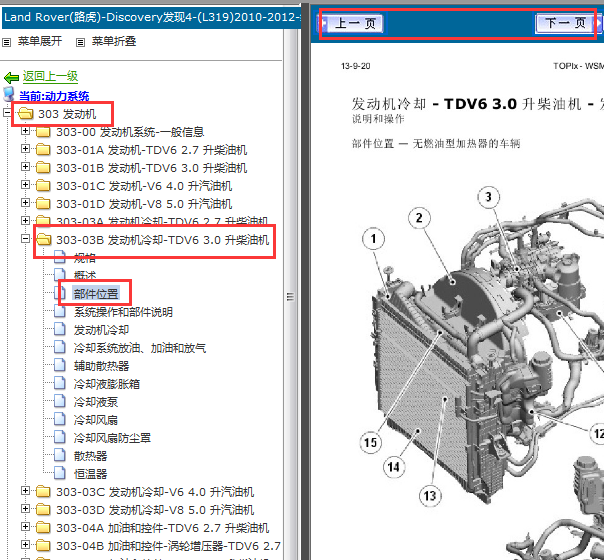Screen dimensions: 604x560
Task: Click document icon beside 系统操作和部件说明
Action: [60, 311]
